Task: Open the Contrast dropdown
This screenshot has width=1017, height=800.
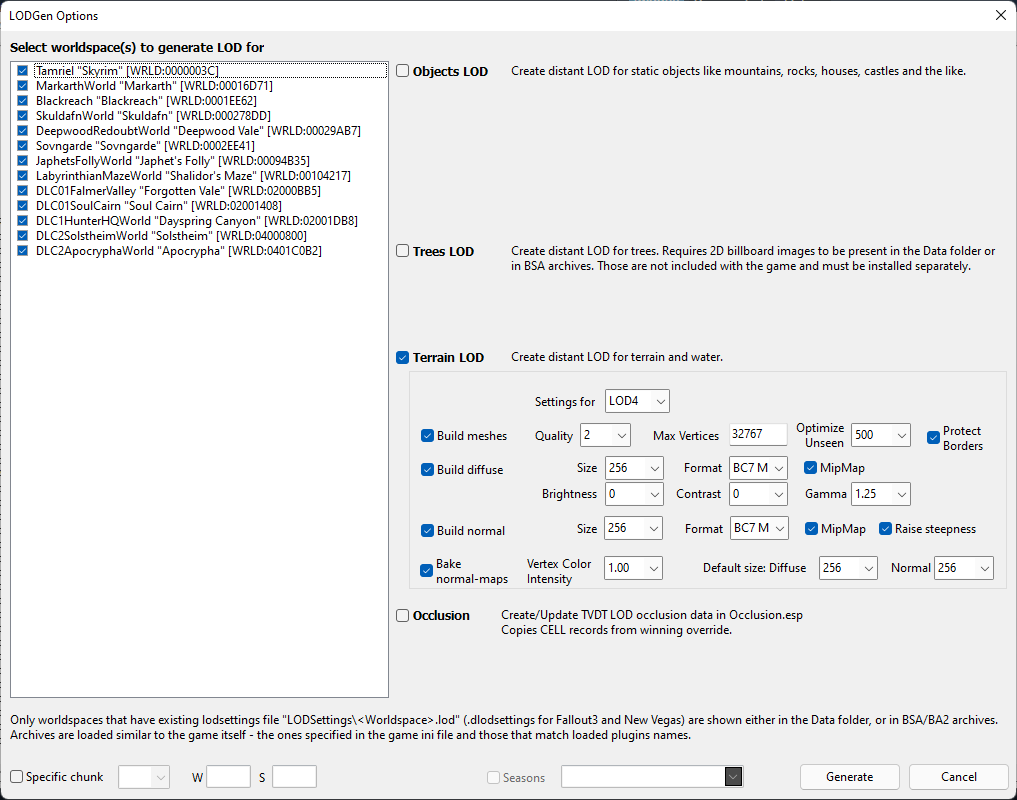Action: pyautogui.click(x=758, y=494)
